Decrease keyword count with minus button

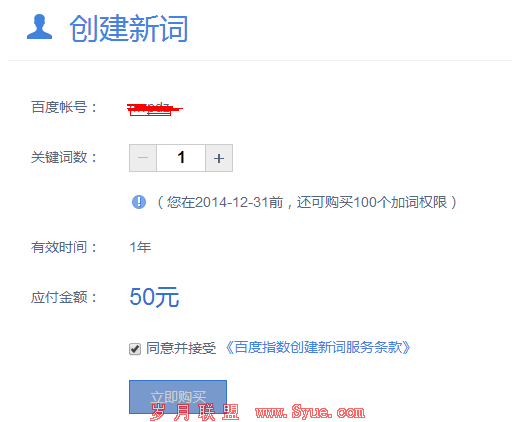(143, 158)
